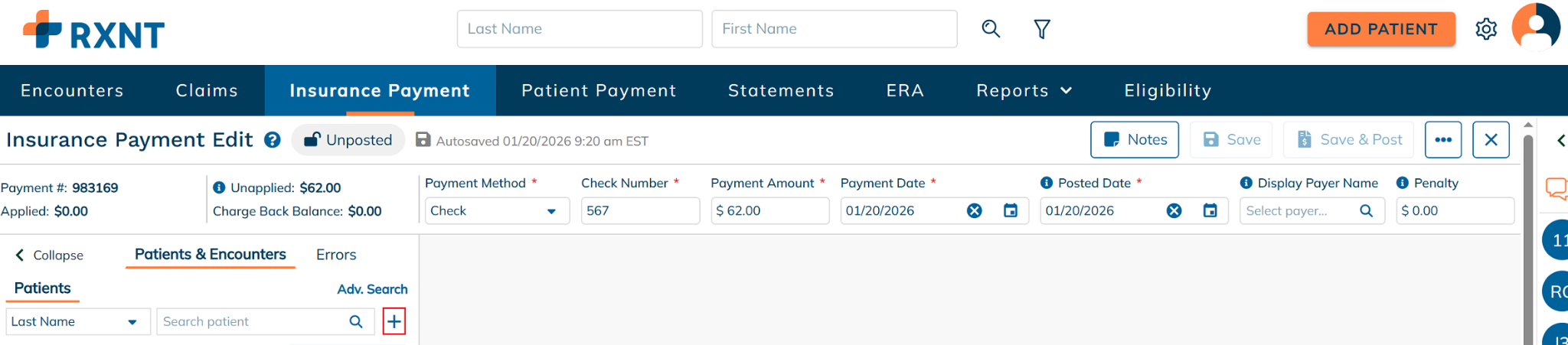Clear the Payment Date field
This screenshot has height=345, width=1568.
click(x=974, y=210)
